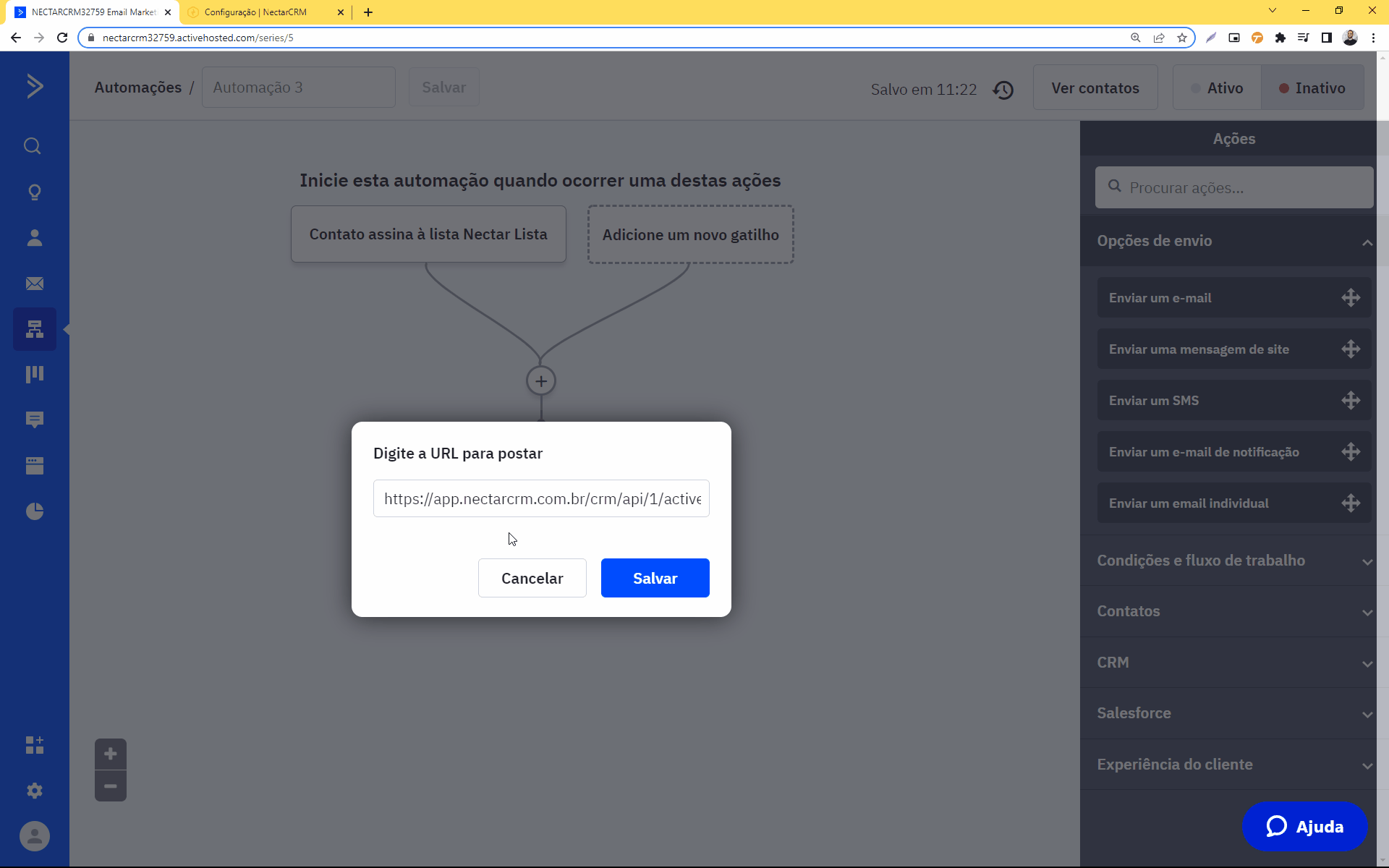
Task: Grab drag handle for Enviar uma mensagem de site
Action: point(1351,349)
